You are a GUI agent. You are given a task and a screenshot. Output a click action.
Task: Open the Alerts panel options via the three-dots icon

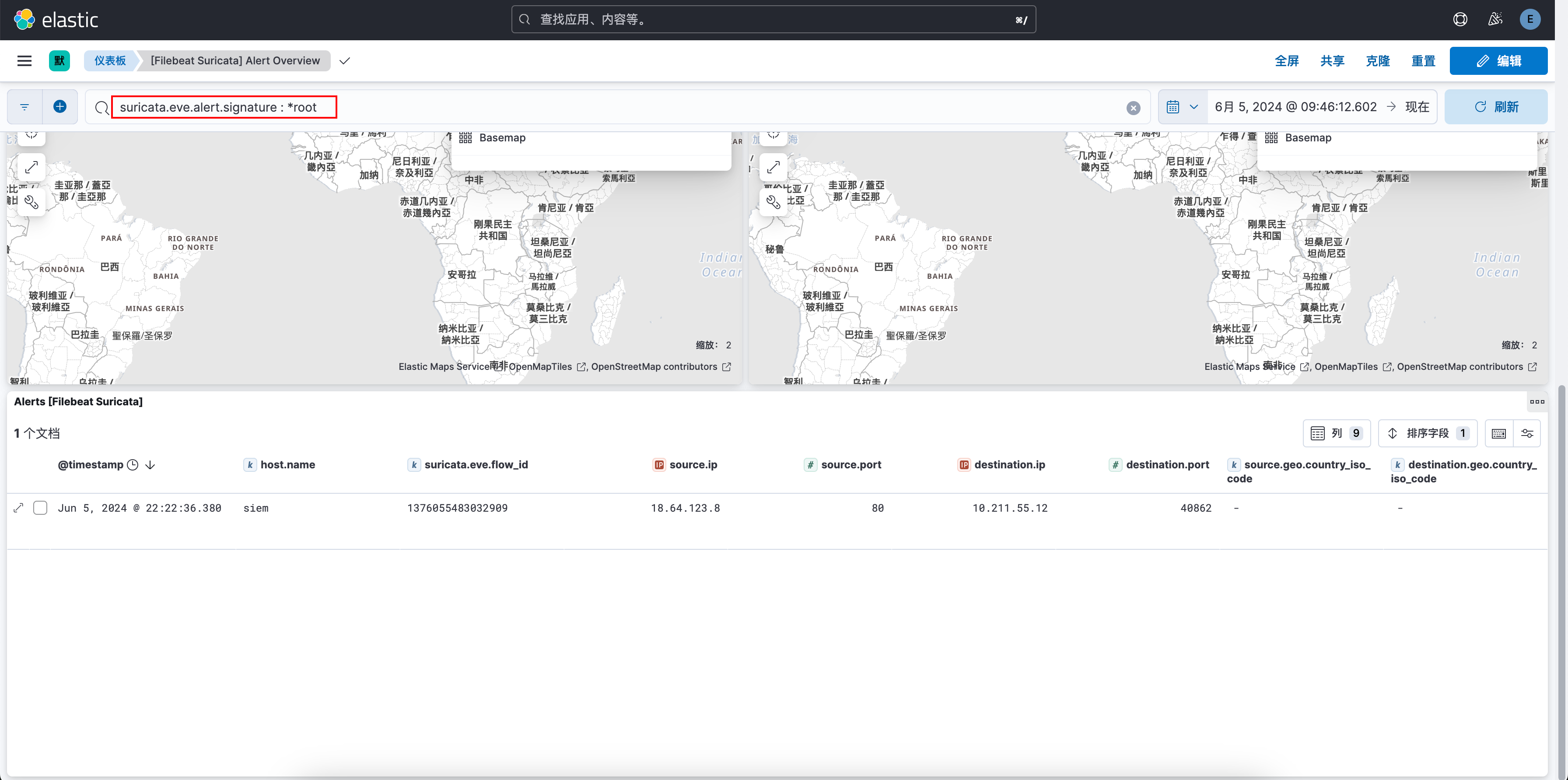[1538, 402]
